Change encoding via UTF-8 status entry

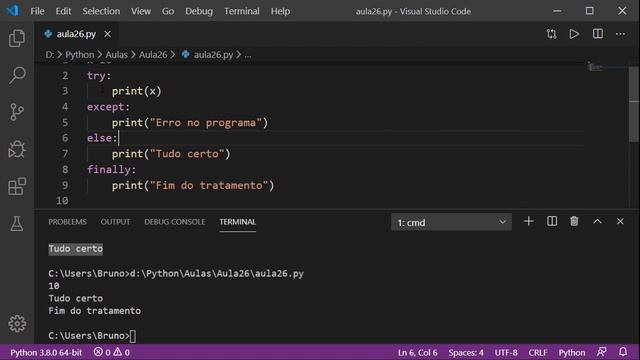[506, 352]
